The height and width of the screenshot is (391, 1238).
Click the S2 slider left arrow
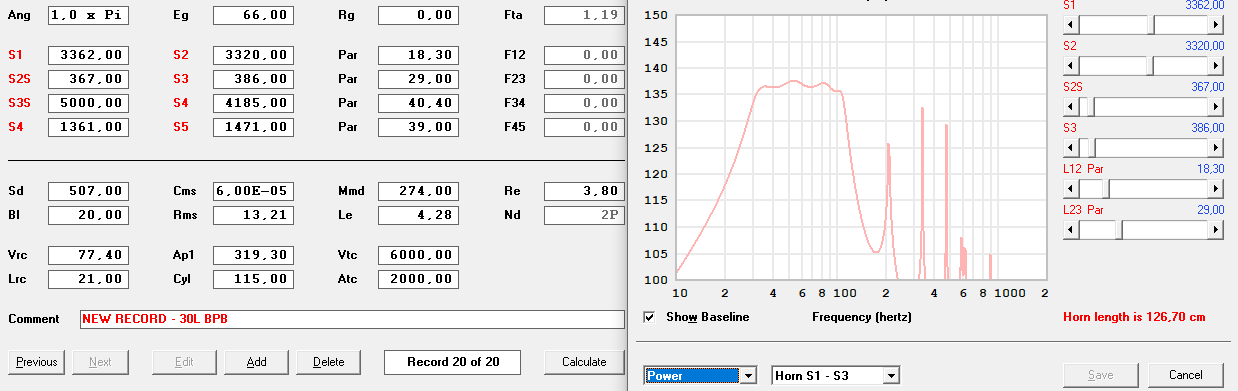click(x=1071, y=65)
